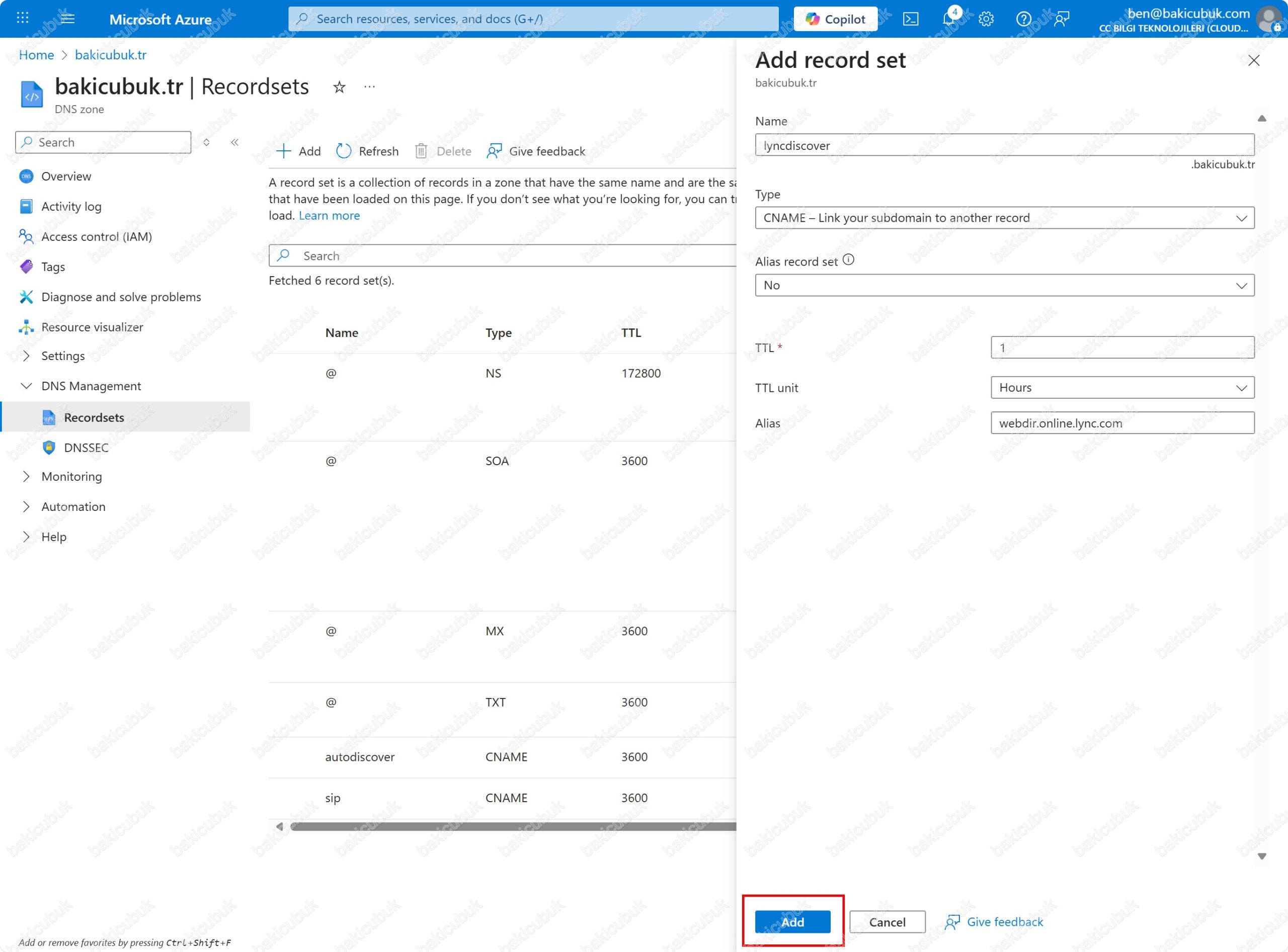
Task: Collapse the sidebar with the double-chevron icon
Action: coord(234,142)
